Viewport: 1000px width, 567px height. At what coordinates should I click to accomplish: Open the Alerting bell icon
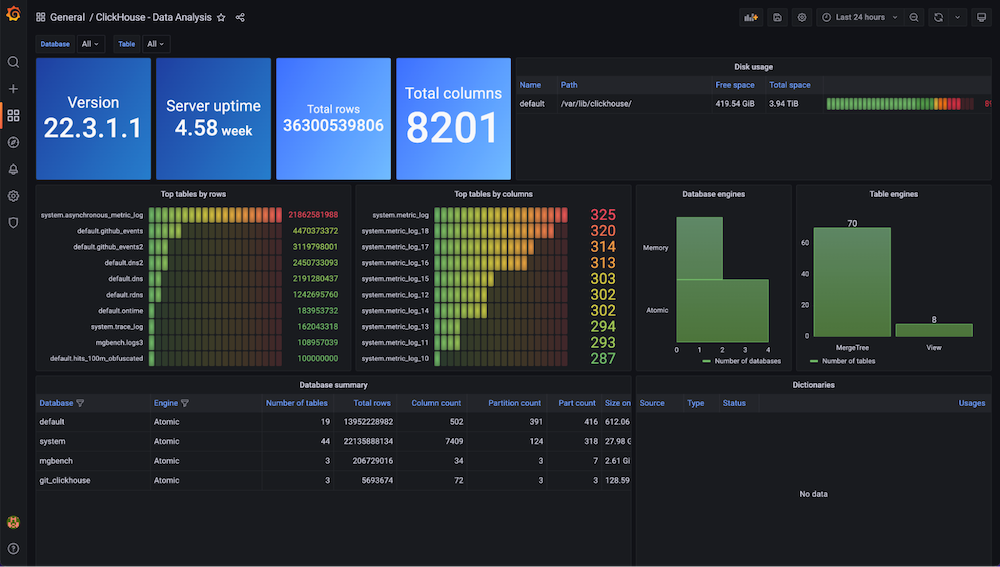(13, 169)
